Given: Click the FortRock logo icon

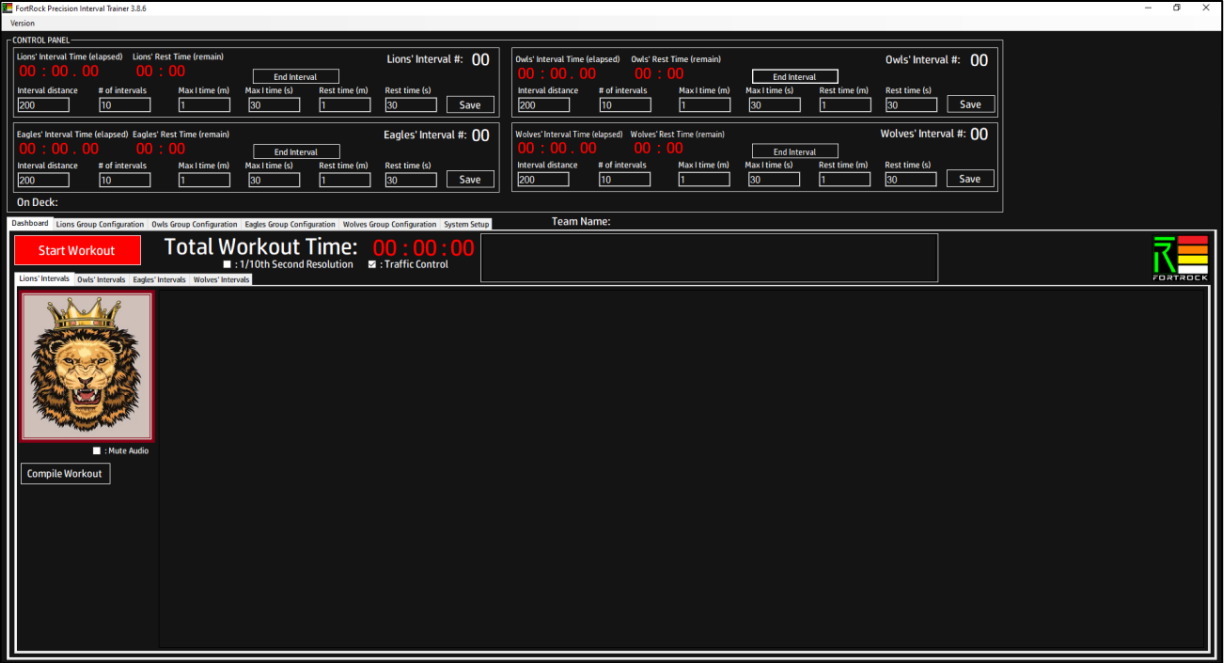Looking at the screenshot, I should (1181, 257).
